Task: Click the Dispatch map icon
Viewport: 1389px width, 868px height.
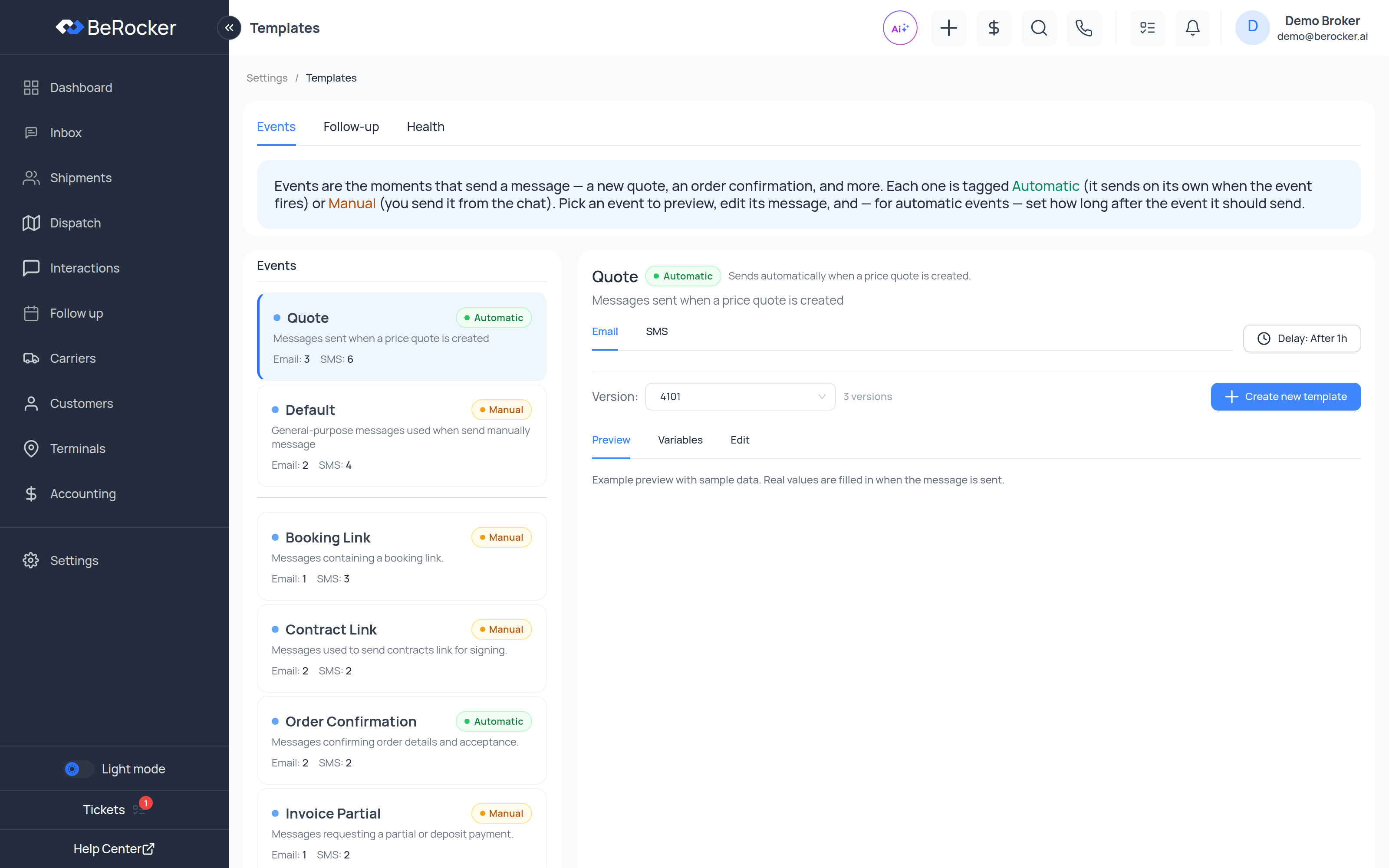Action: click(x=31, y=223)
